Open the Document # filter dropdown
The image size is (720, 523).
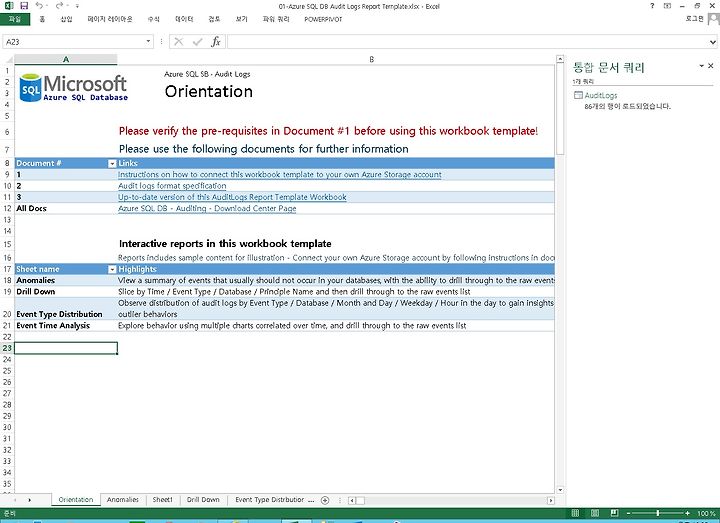tap(112, 163)
